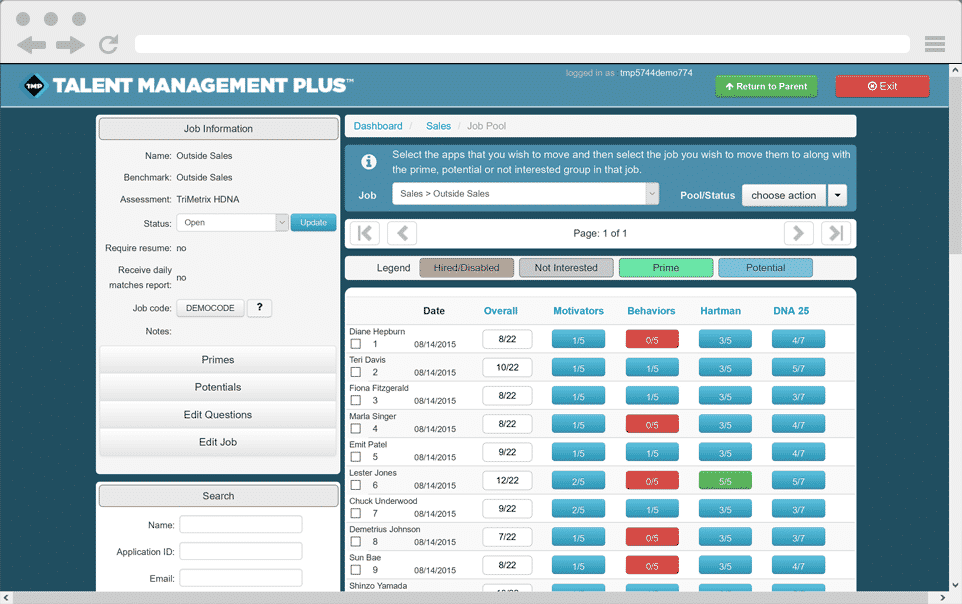Image resolution: width=962 pixels, height=604 pixels.
Task: Expand the Pool/Status choose action dropdown
Action: coord(837,194)
